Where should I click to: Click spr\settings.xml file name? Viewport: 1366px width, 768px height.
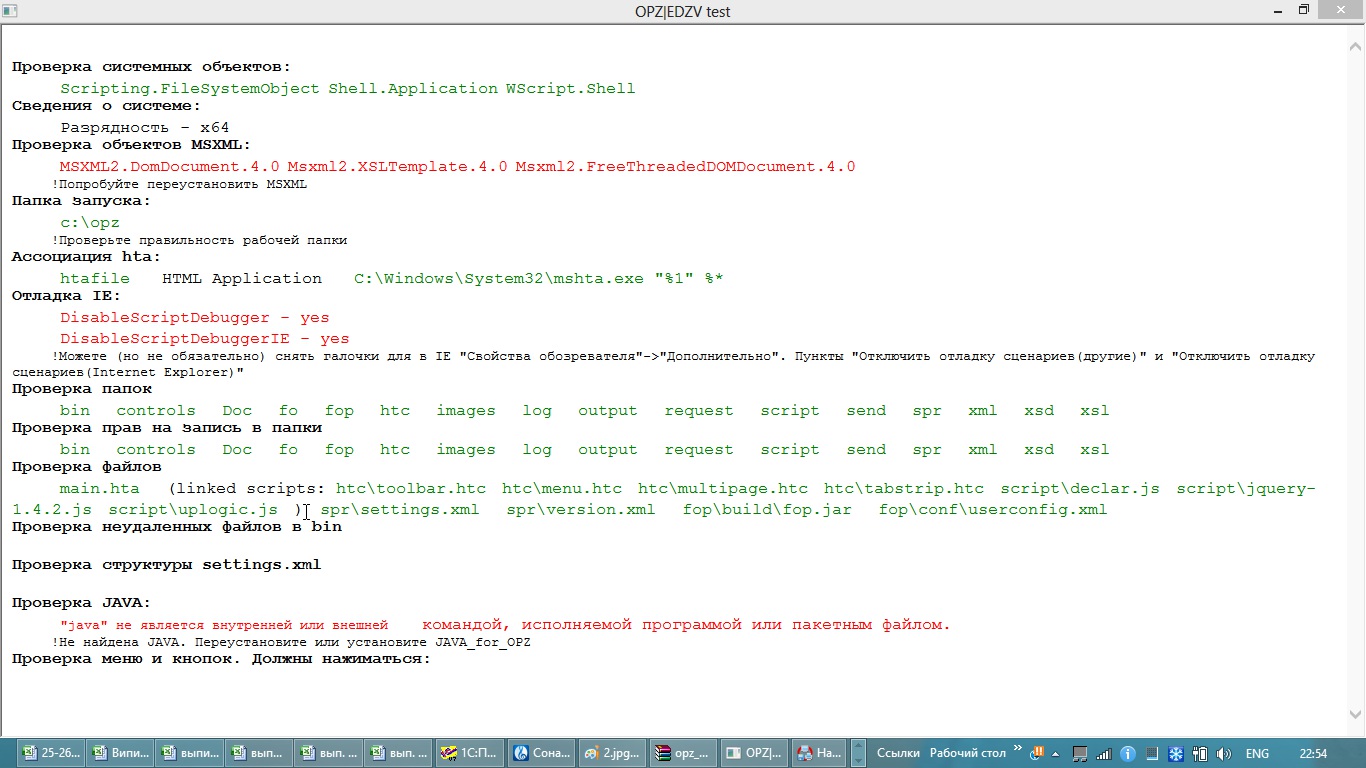tap(400, 509)
